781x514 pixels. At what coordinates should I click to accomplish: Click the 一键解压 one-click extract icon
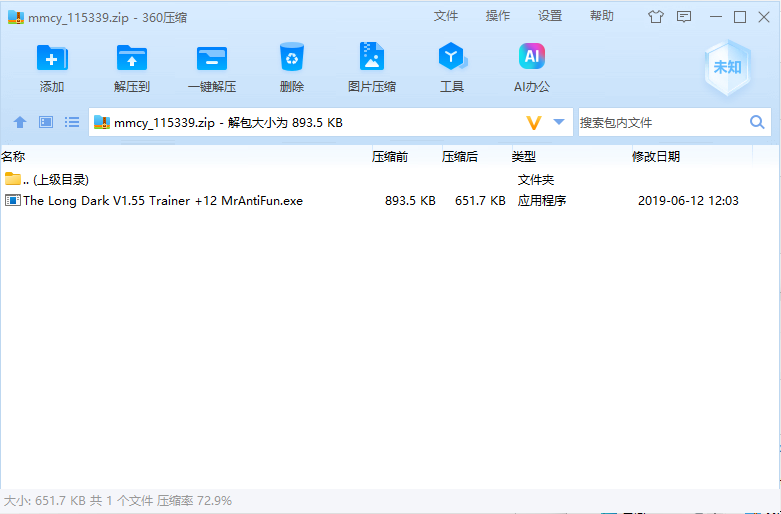[212, 58]
